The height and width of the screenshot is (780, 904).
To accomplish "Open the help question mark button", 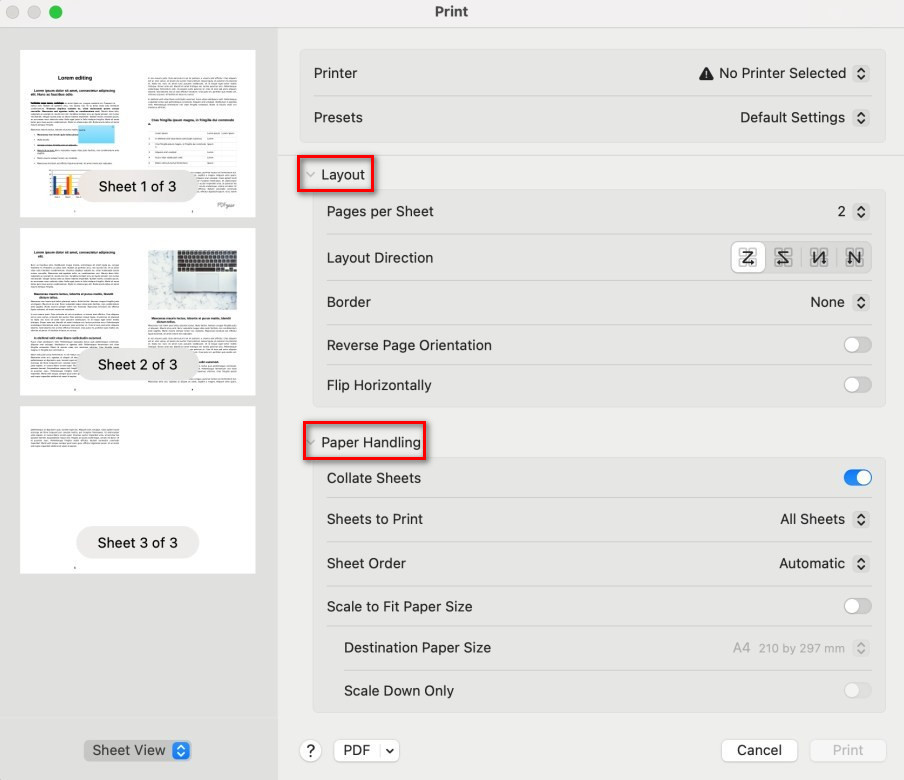I will click(x=310, y=750).
